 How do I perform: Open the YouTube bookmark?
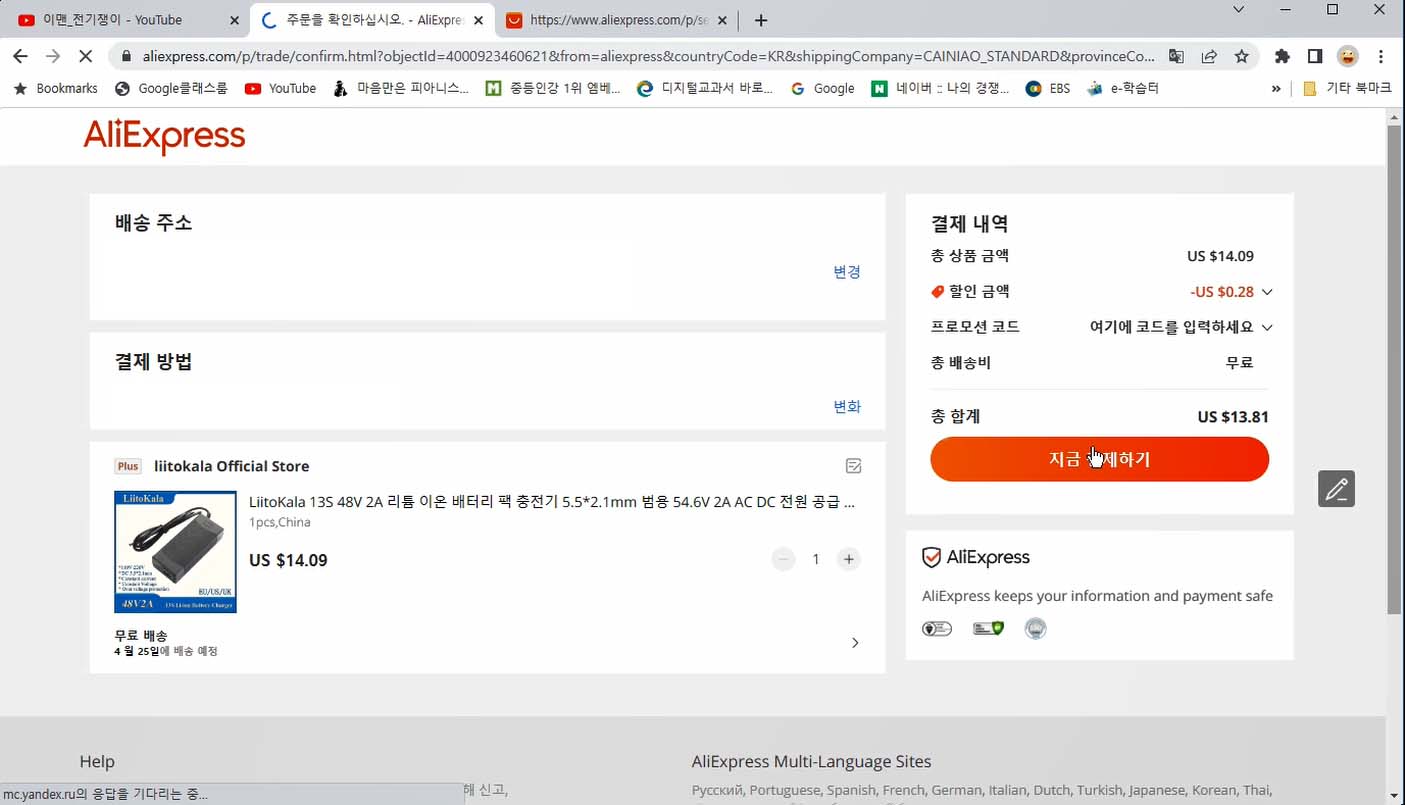(x=280, y=88)
